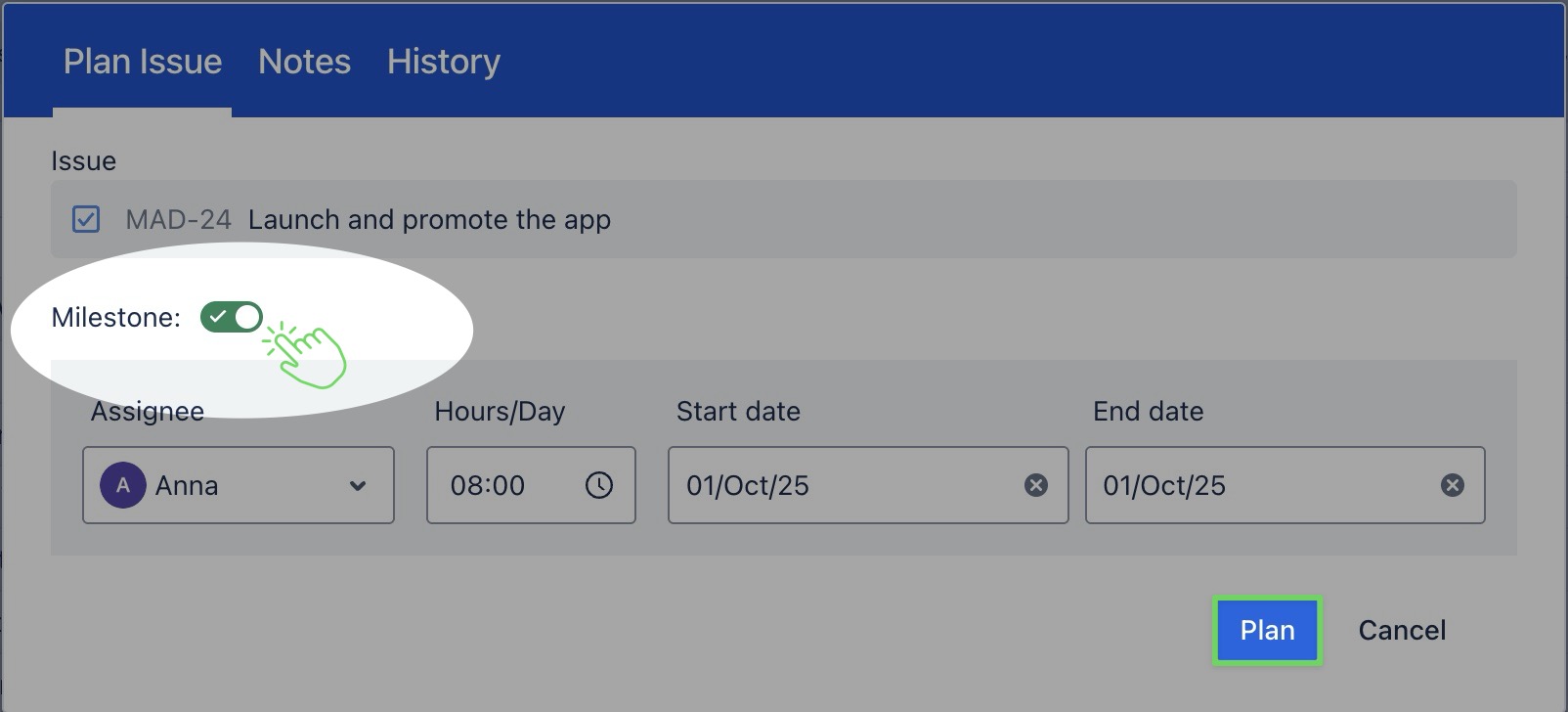Switch to the Notes tab
The height and width of the screenshot is (712, 1568).
point(304,62)
